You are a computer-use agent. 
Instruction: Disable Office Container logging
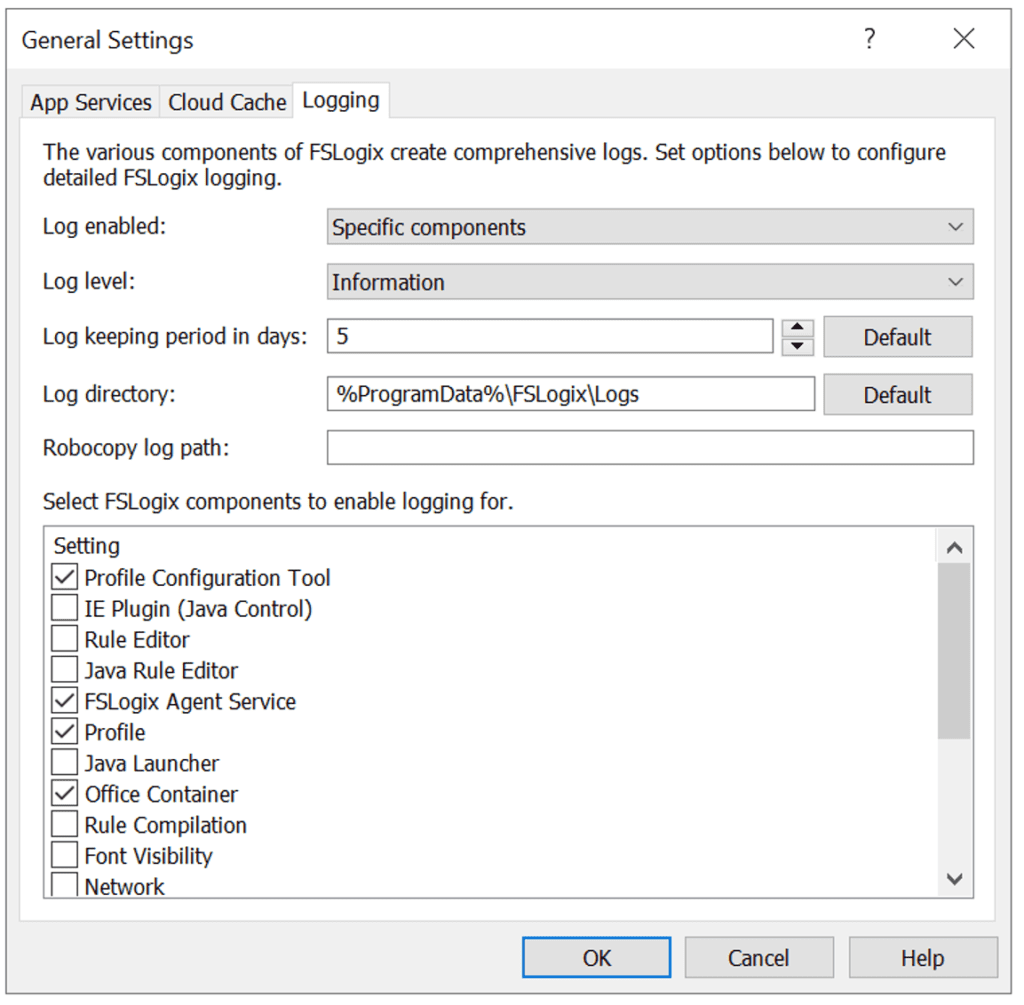coord(64,793)
